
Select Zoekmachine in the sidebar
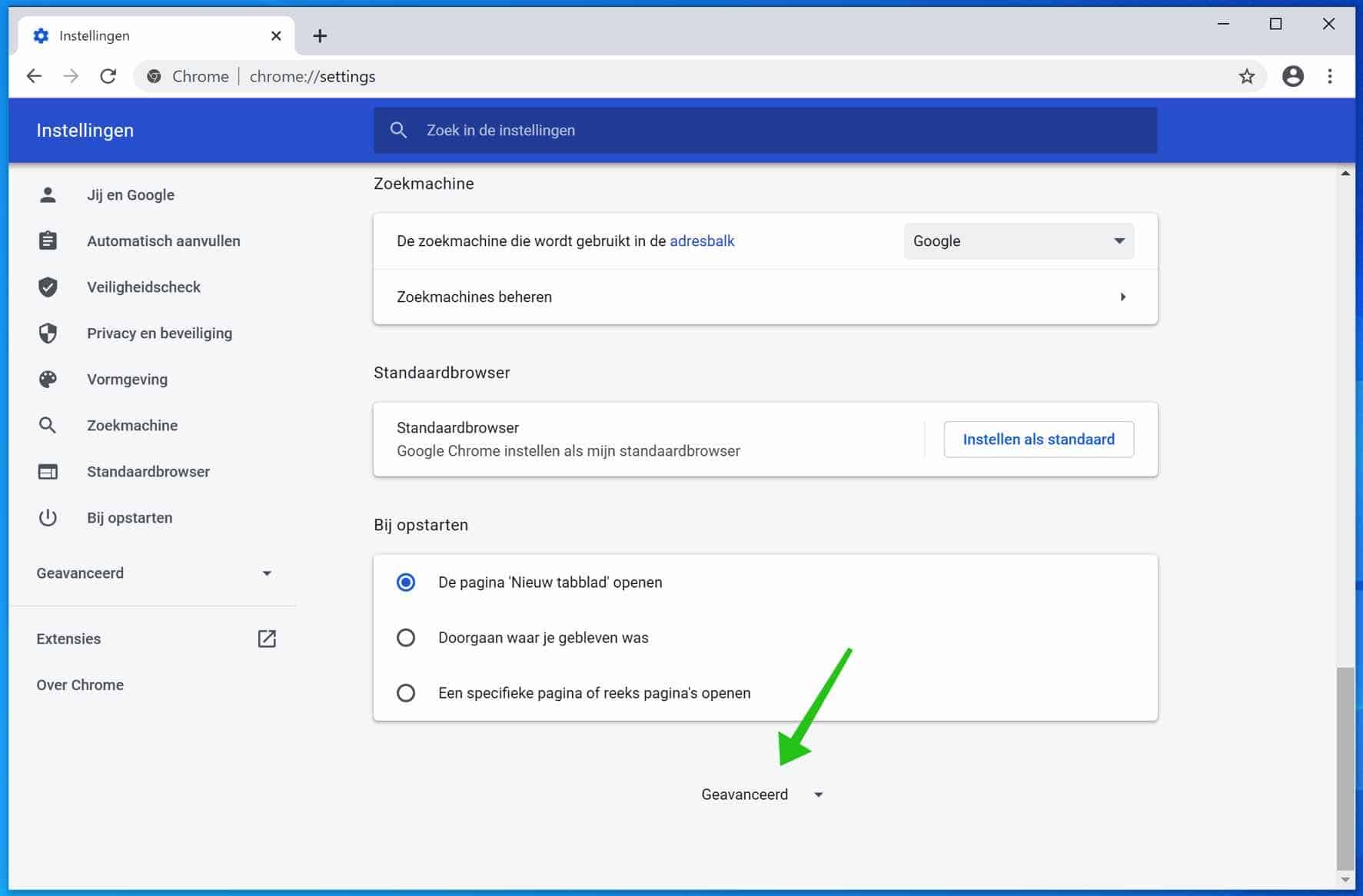click(x=132, y=426)
